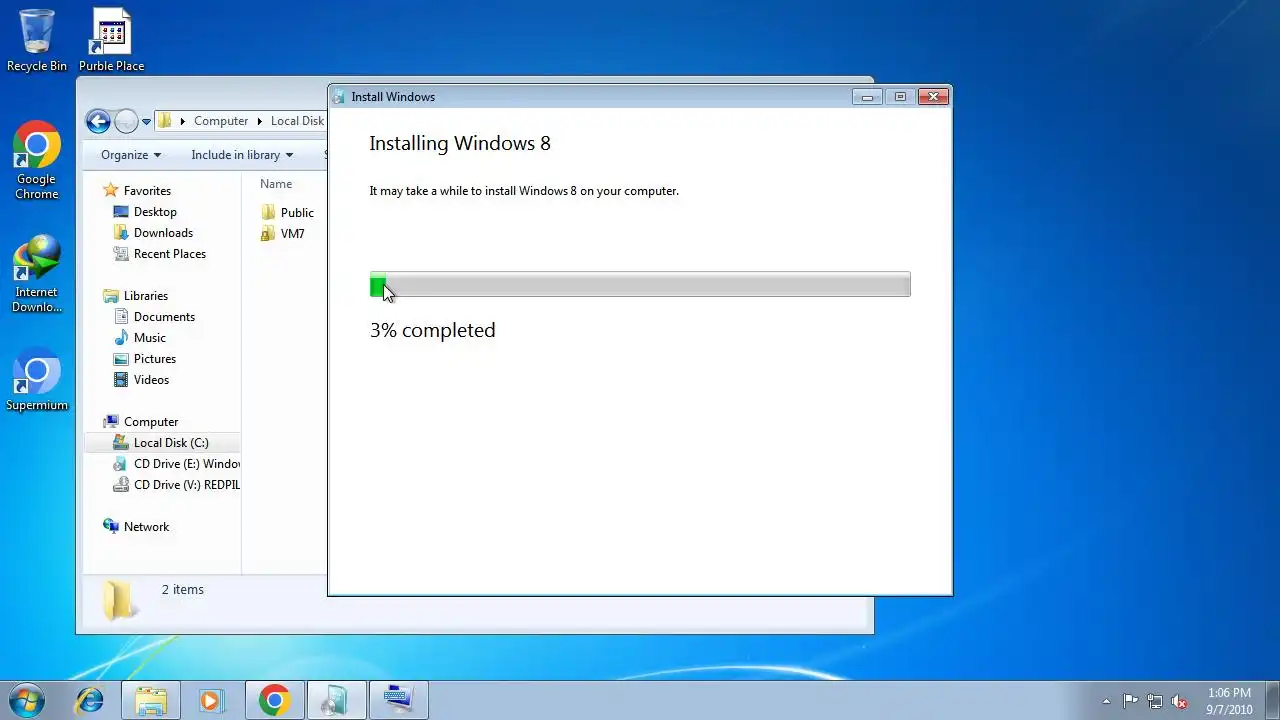Minimize the Install Windows window
The width and height of the screenshot is (1280, 720).
868,97
